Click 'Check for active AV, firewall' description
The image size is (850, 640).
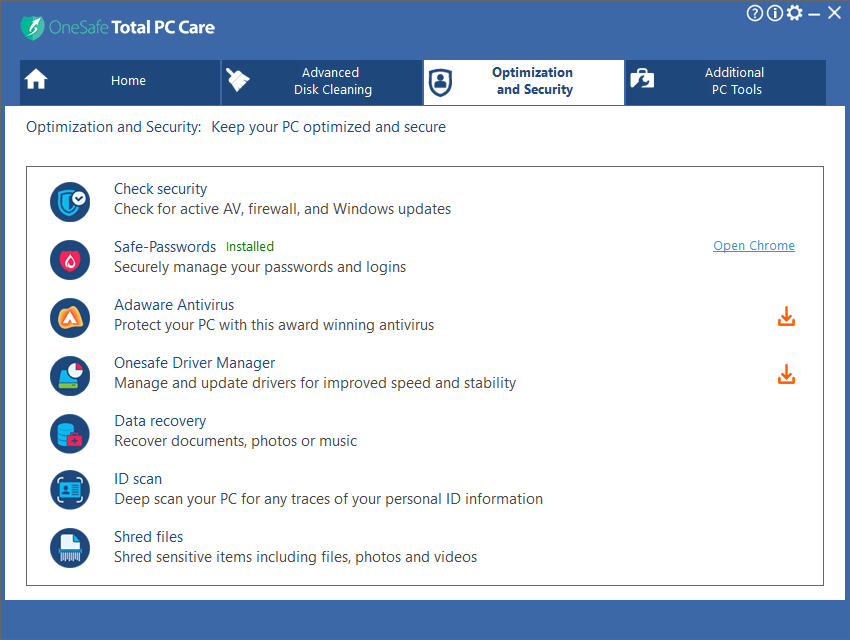point(282,209)
